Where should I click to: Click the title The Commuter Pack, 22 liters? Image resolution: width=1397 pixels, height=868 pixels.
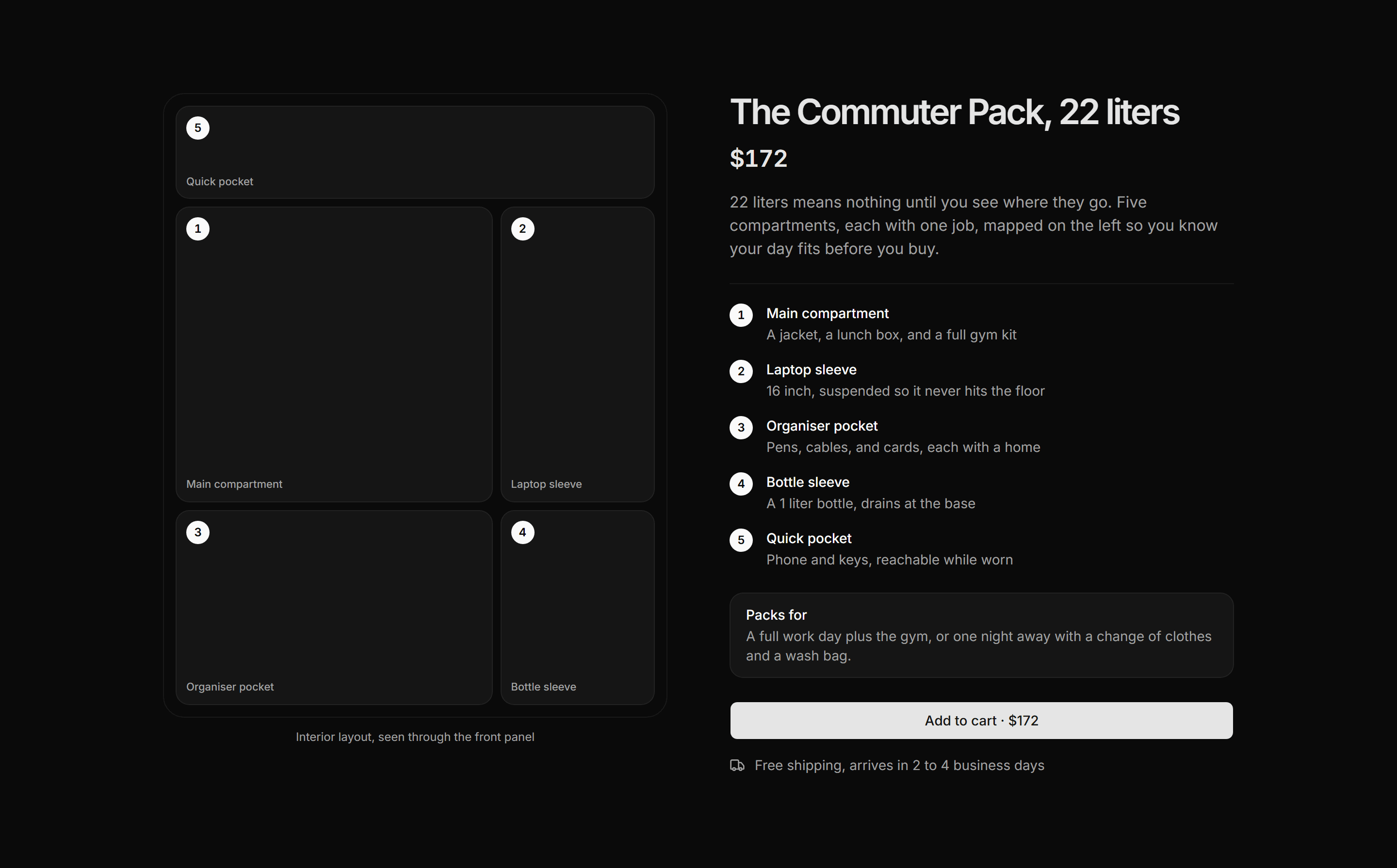pyautogui.click(x=954, y=112)
